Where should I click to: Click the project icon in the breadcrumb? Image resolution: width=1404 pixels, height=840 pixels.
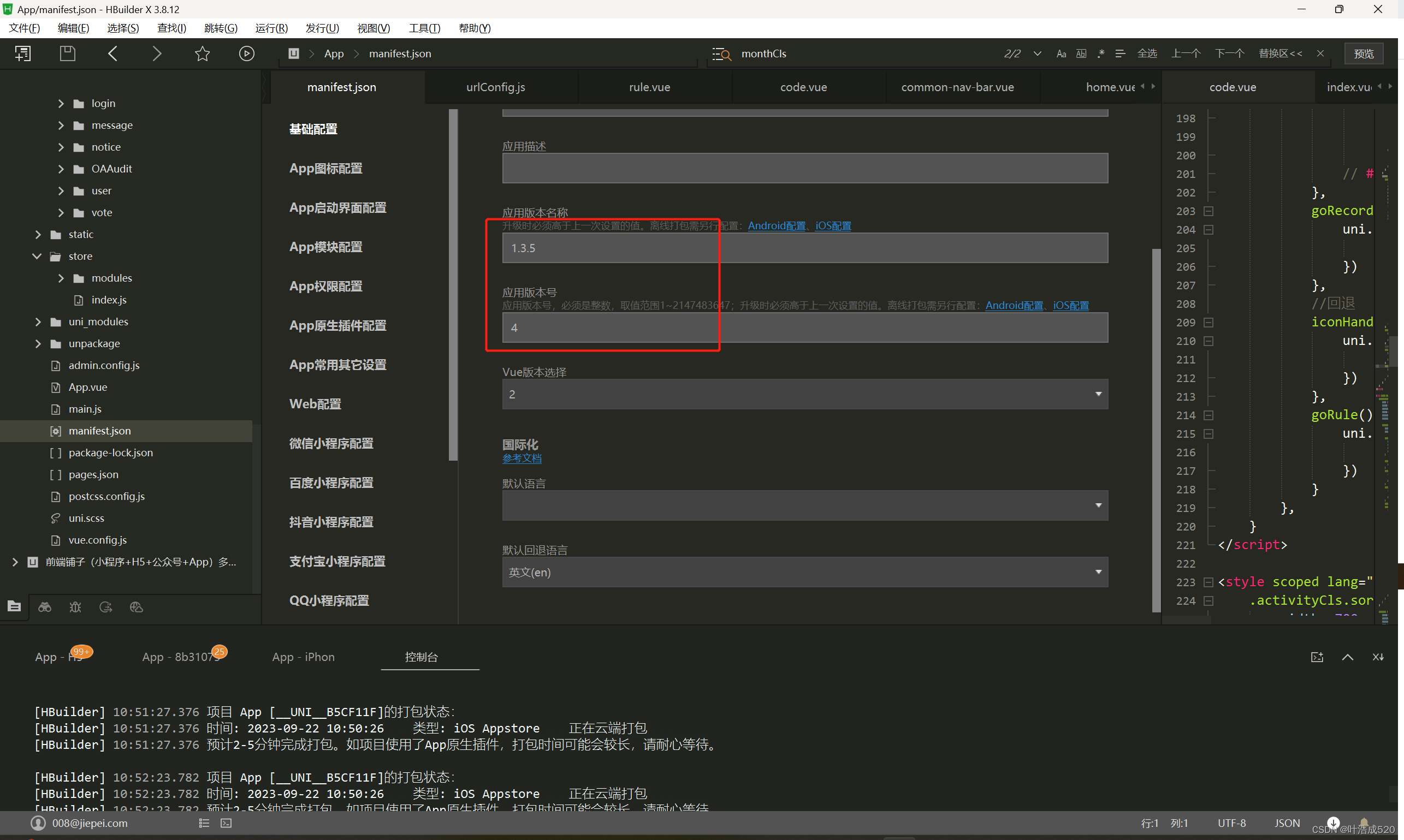click(293, 53)
